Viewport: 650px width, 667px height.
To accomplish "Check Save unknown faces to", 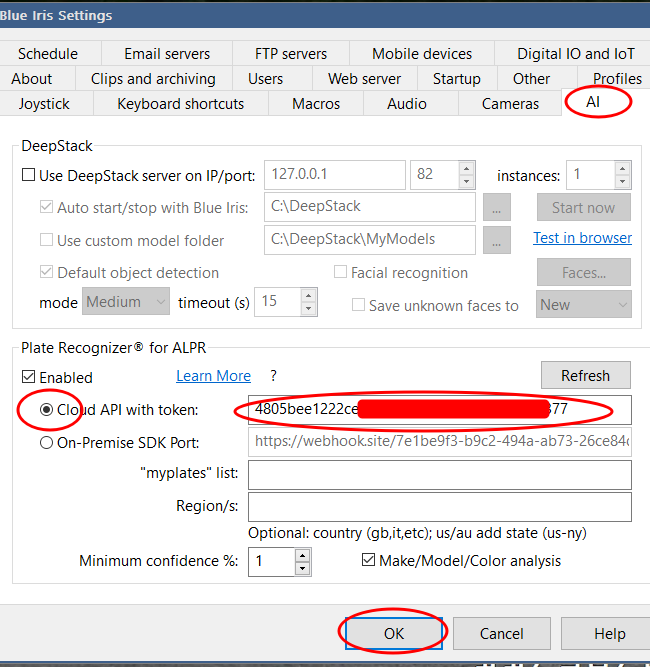I will click(358, 305).
